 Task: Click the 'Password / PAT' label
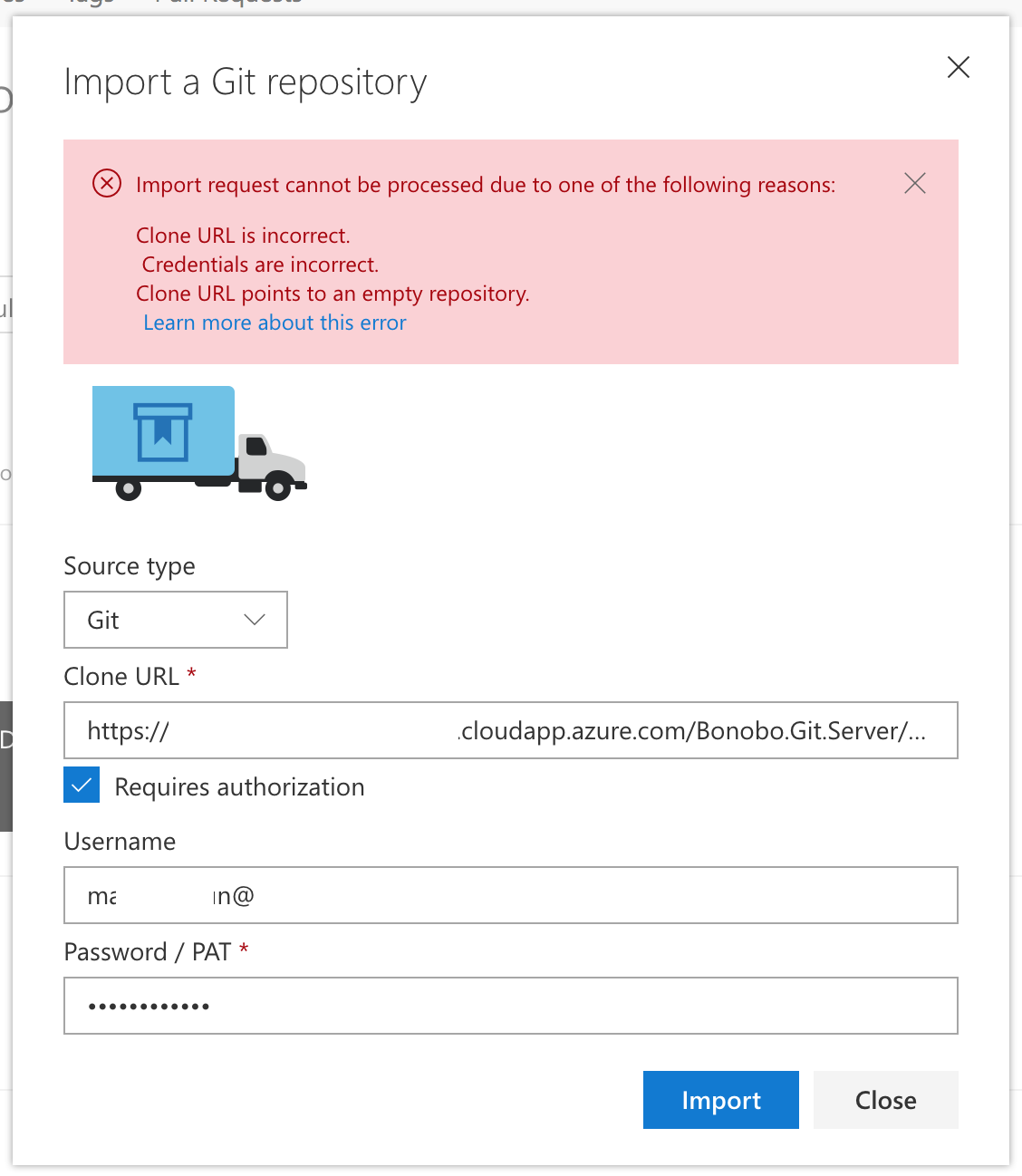(148, 952)
